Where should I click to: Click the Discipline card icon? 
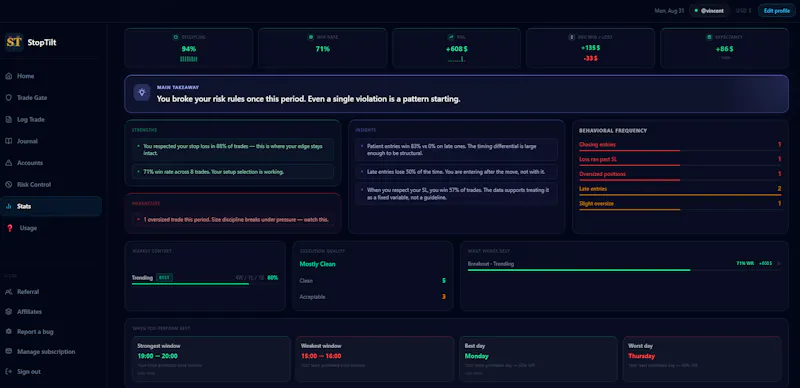tap(176, 37)
